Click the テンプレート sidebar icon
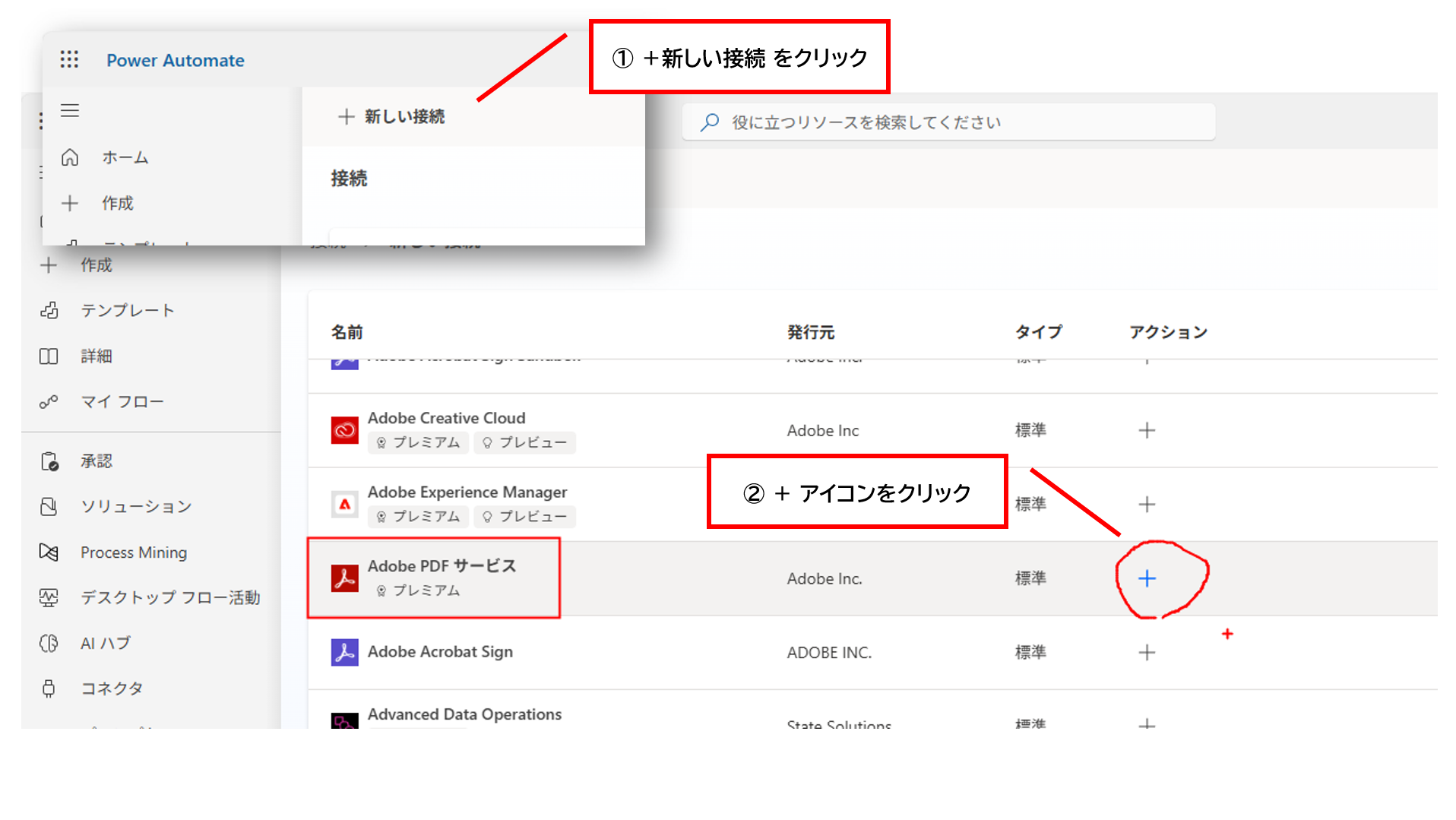Image resolution: width=1456 pixels, height=820 pixels. coord(49,310)
